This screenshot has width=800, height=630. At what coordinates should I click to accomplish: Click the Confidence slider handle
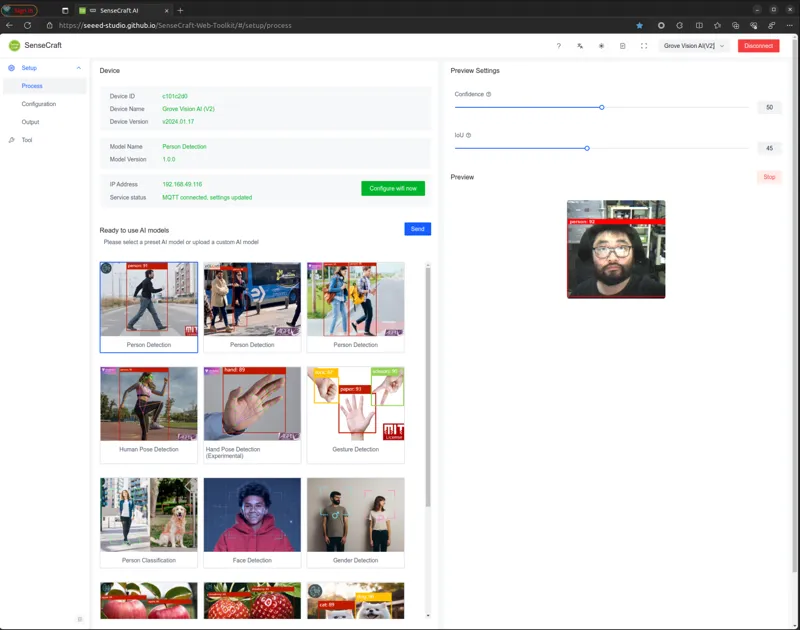click(x=602, y=107)
